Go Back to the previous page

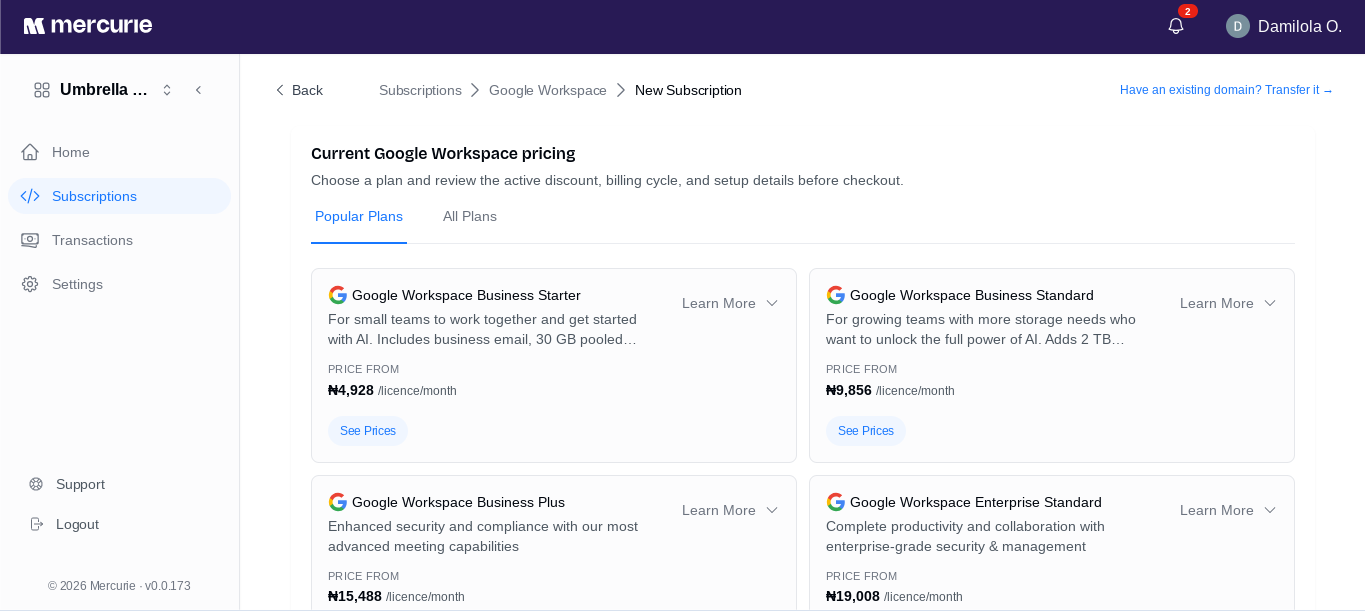(x=299, y=90)
